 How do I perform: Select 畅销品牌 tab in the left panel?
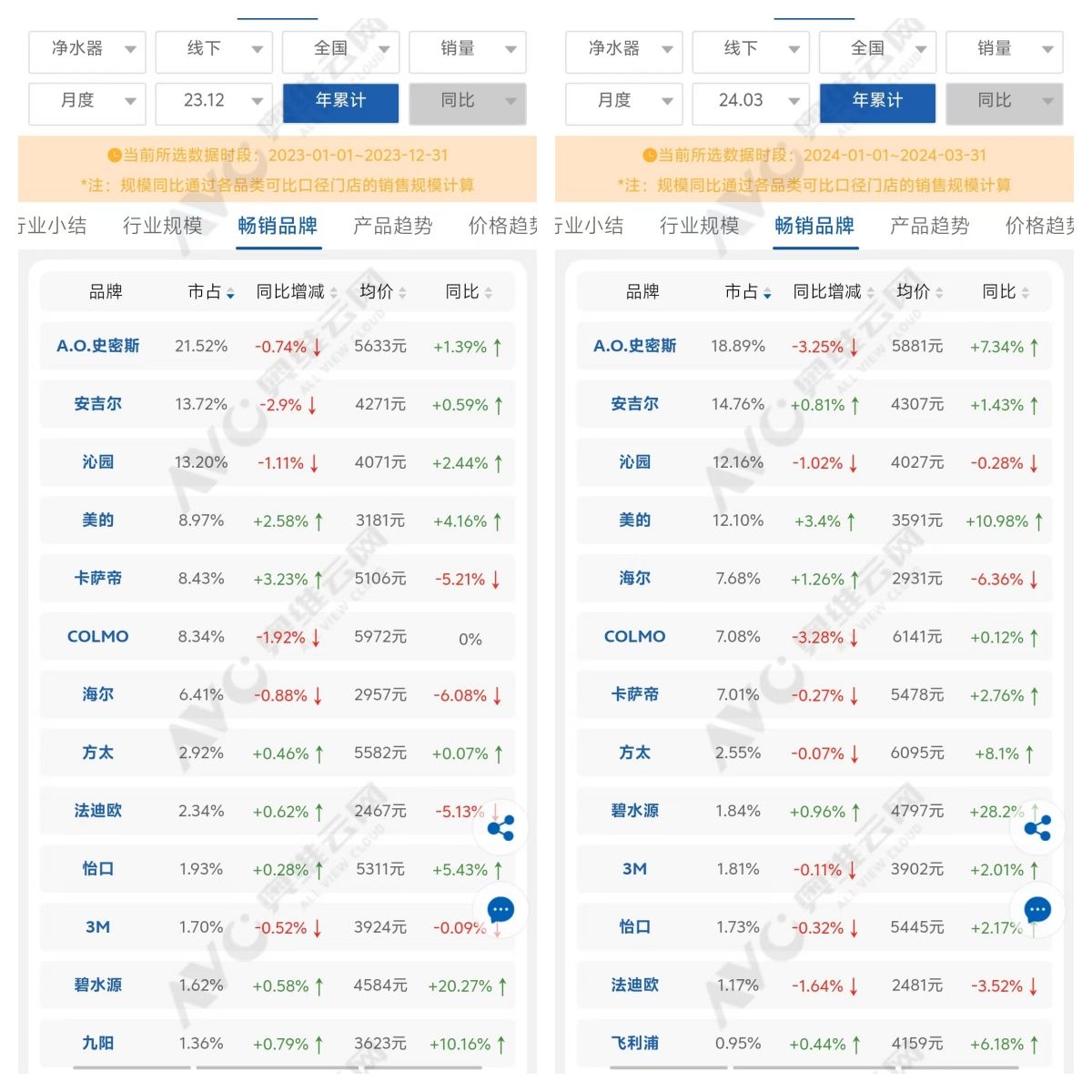pyautogui.click(x=278, y=226)
